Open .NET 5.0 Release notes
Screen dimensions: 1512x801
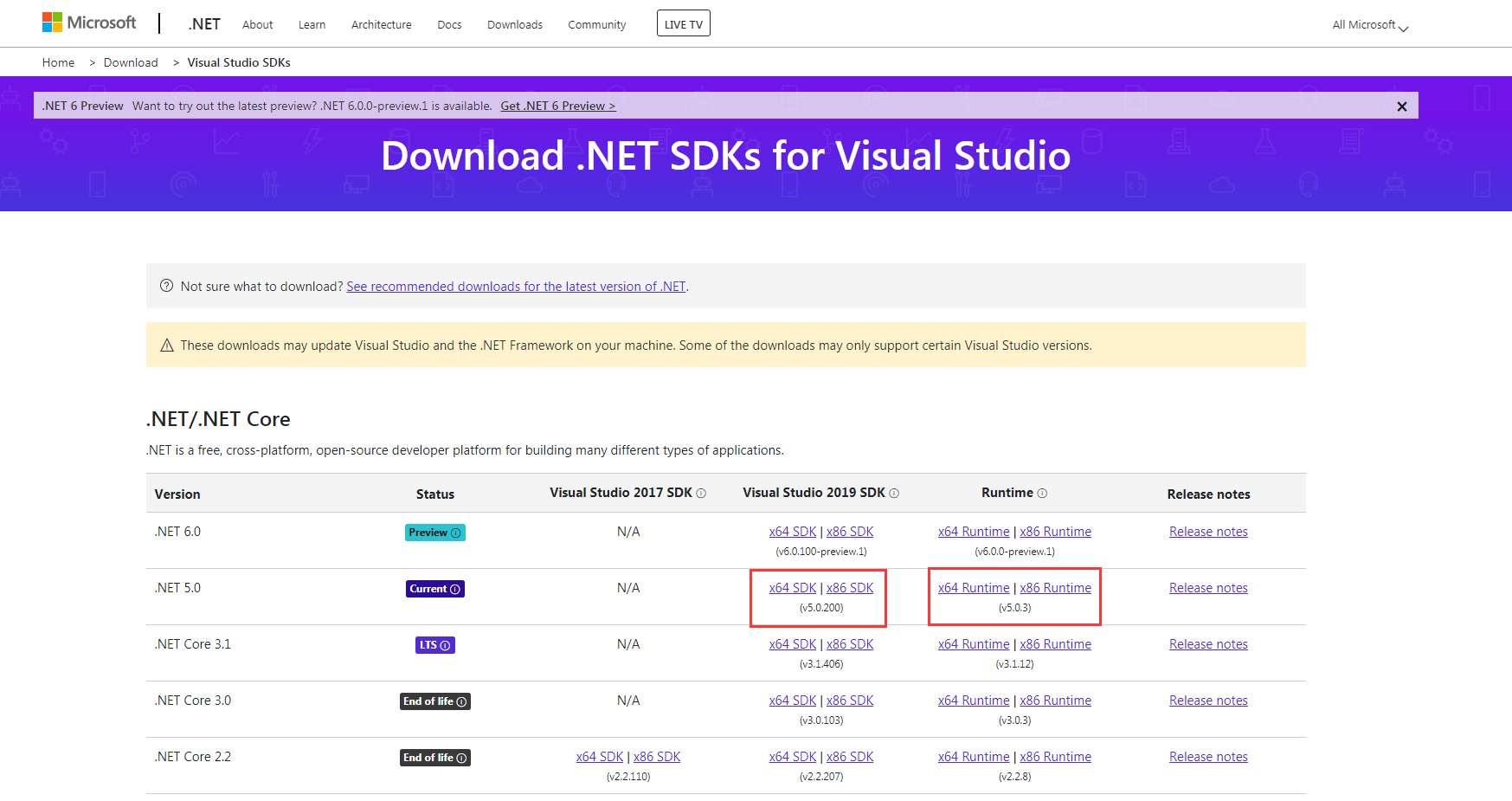click(x=1208, y=588)
